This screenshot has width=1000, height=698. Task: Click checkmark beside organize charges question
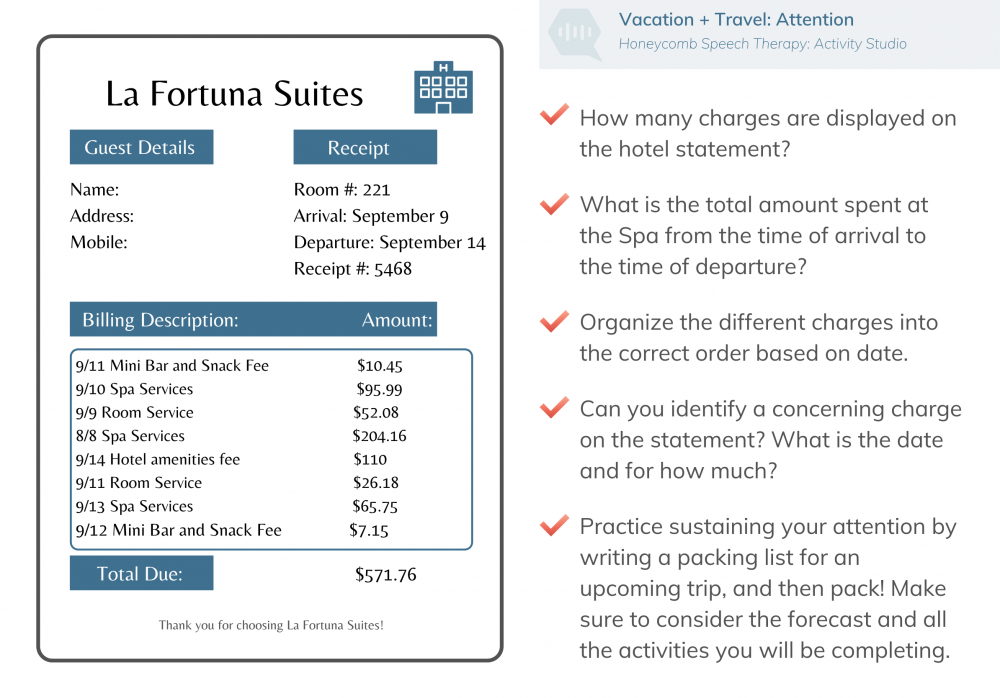(554, 321)
